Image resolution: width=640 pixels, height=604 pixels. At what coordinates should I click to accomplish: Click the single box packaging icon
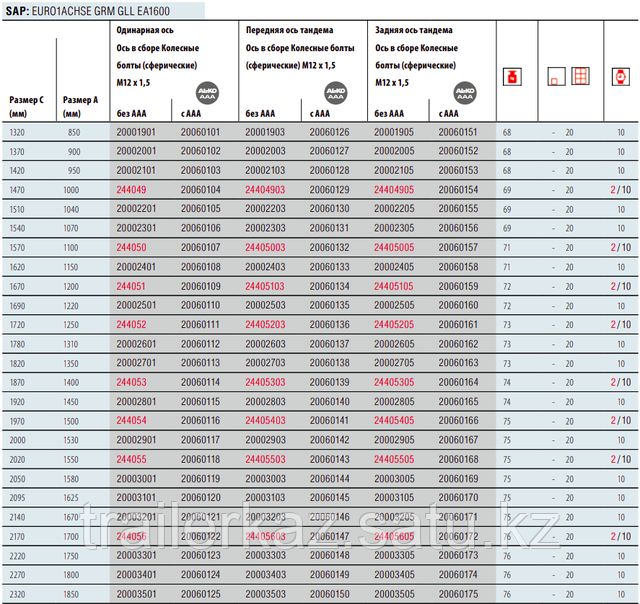click(x=556, y=77)
